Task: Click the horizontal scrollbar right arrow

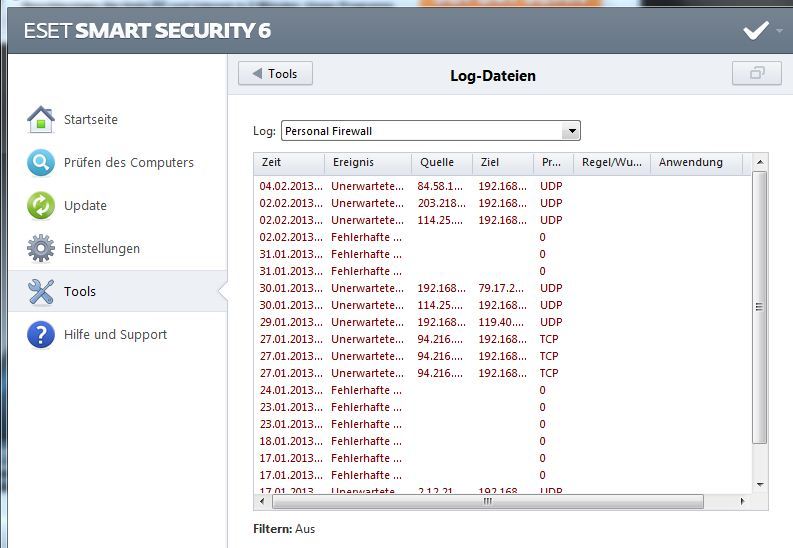Action: tap(742, 501)
